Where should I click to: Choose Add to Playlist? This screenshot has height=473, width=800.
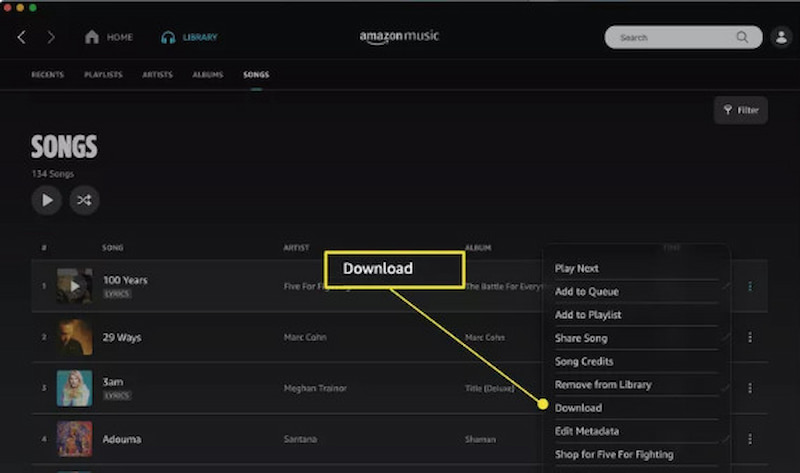click(588, 315)
